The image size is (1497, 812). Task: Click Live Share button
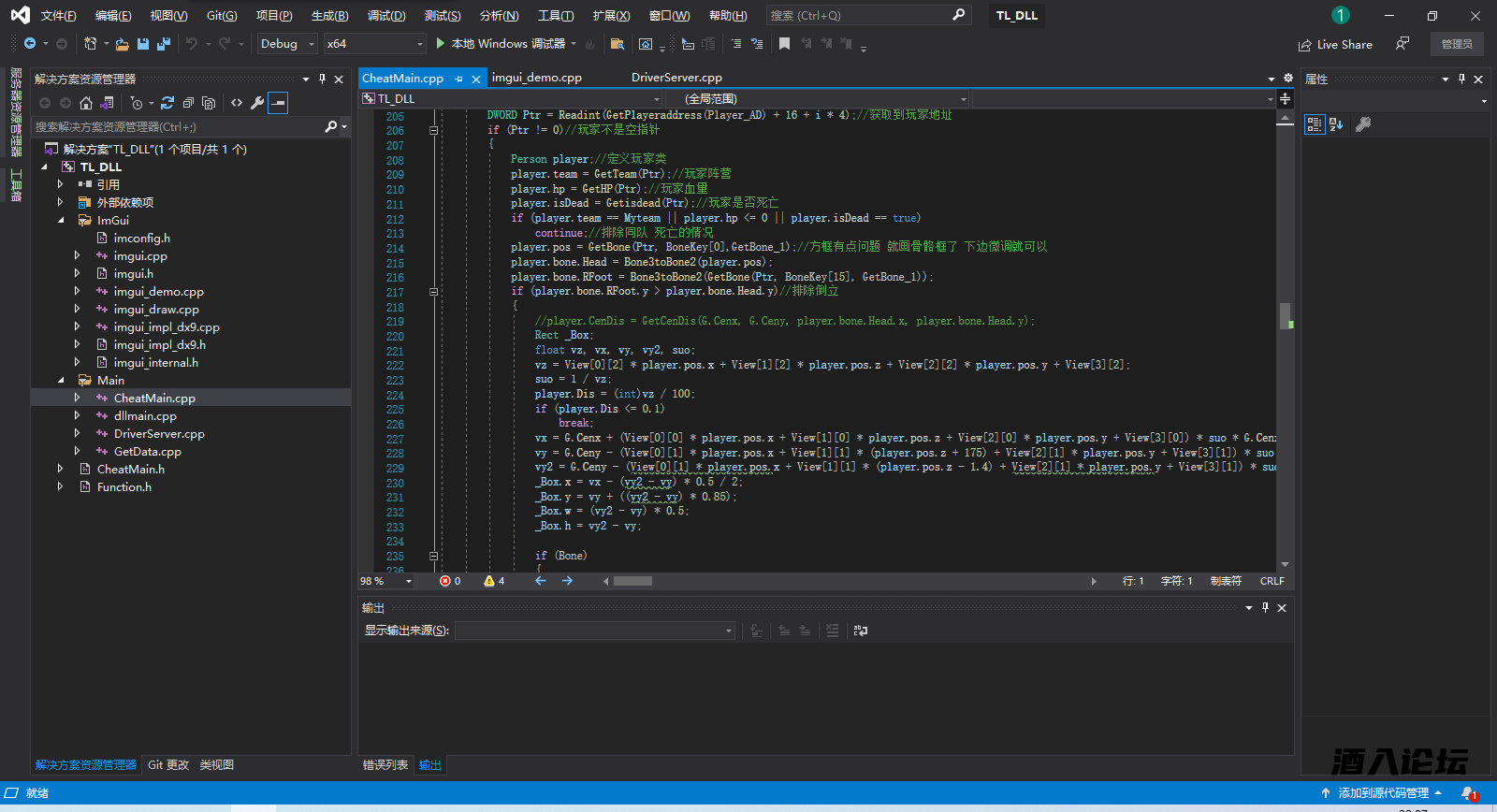pos(1335,44)
